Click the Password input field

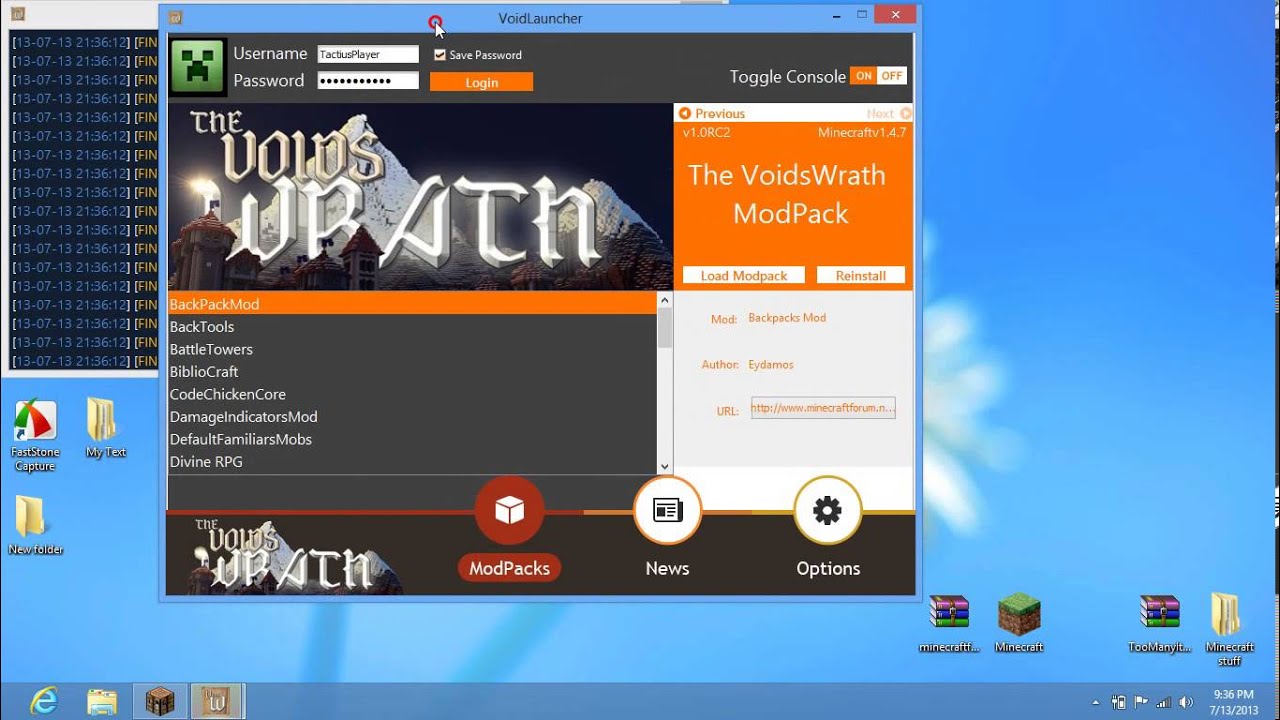tap(368, 81)
